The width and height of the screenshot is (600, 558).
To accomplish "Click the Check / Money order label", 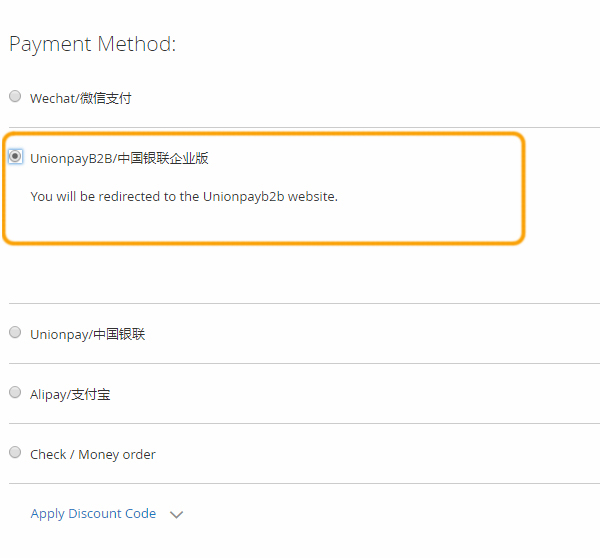I will pyautogui.click(x=93, y=454).
